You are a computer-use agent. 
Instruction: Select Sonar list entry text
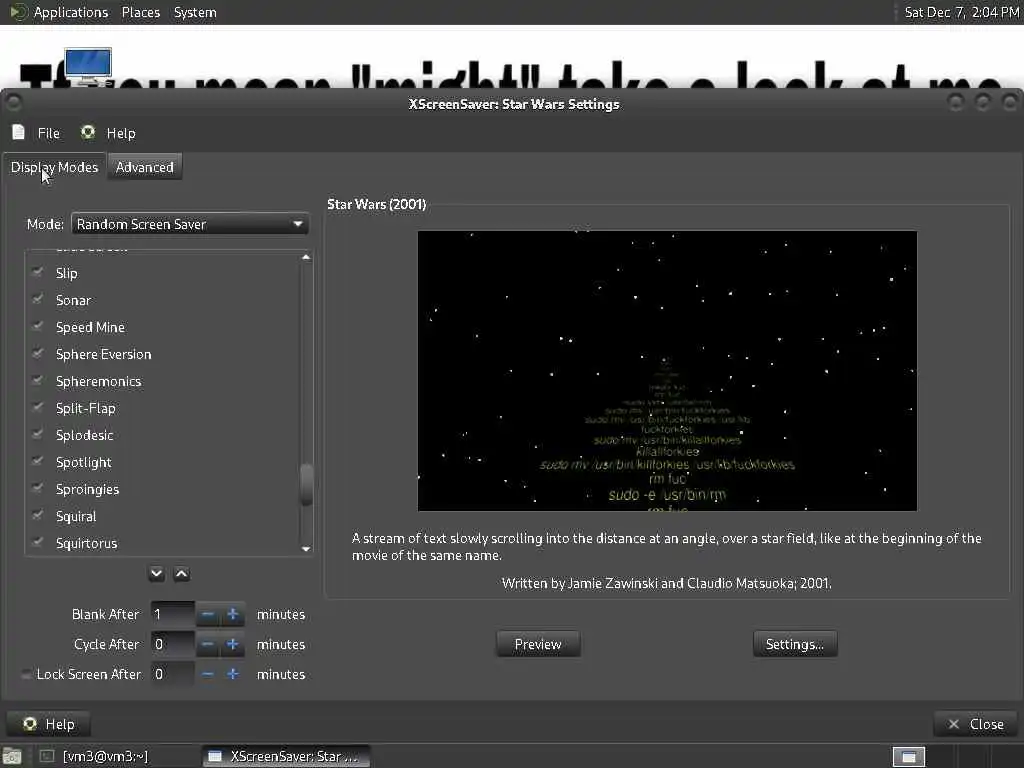point(73,300)
